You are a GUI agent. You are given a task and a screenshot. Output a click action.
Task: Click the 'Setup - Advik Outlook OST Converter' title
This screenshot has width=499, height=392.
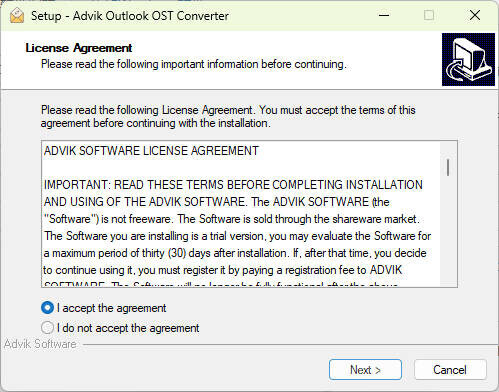pyautogui.click(x=130, y=16)
